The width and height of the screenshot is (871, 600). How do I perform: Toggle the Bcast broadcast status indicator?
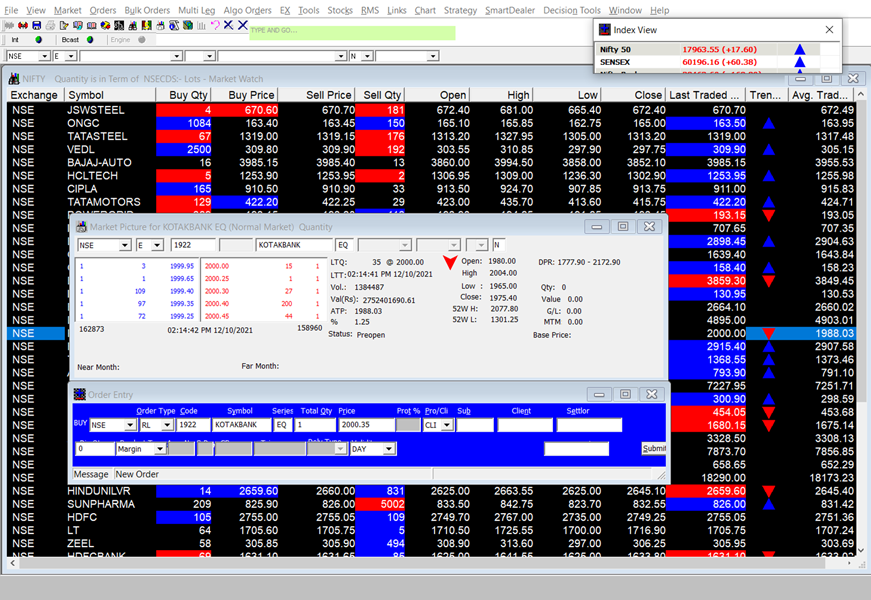pyautogui.click(x=90, y=40)
